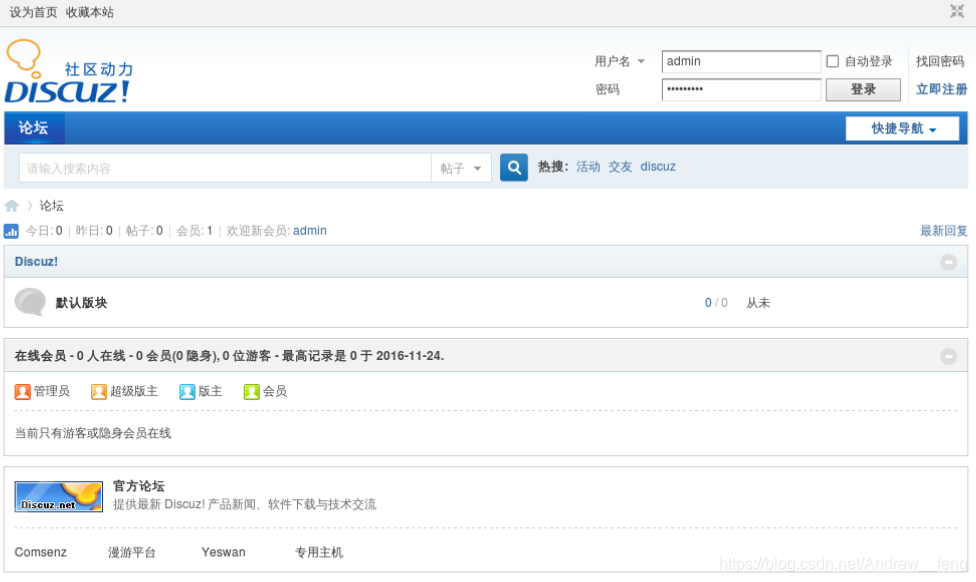The image size is (976, 582).
Task: Focus the password input field
Action: (741, 90)
